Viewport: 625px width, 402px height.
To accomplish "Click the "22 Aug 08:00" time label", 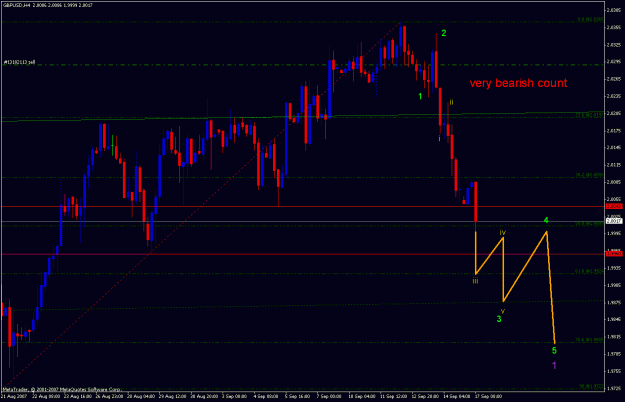I will [46, 396].
